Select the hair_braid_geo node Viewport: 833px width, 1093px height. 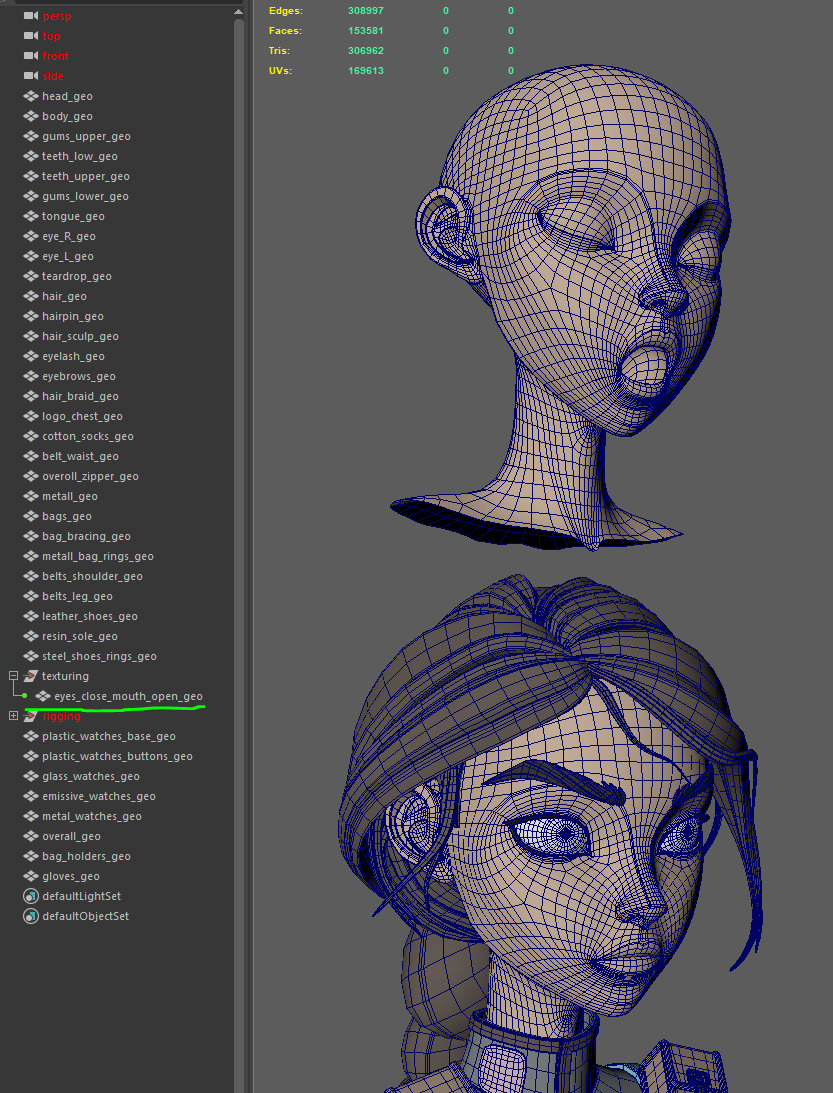[x=80, y=396]
